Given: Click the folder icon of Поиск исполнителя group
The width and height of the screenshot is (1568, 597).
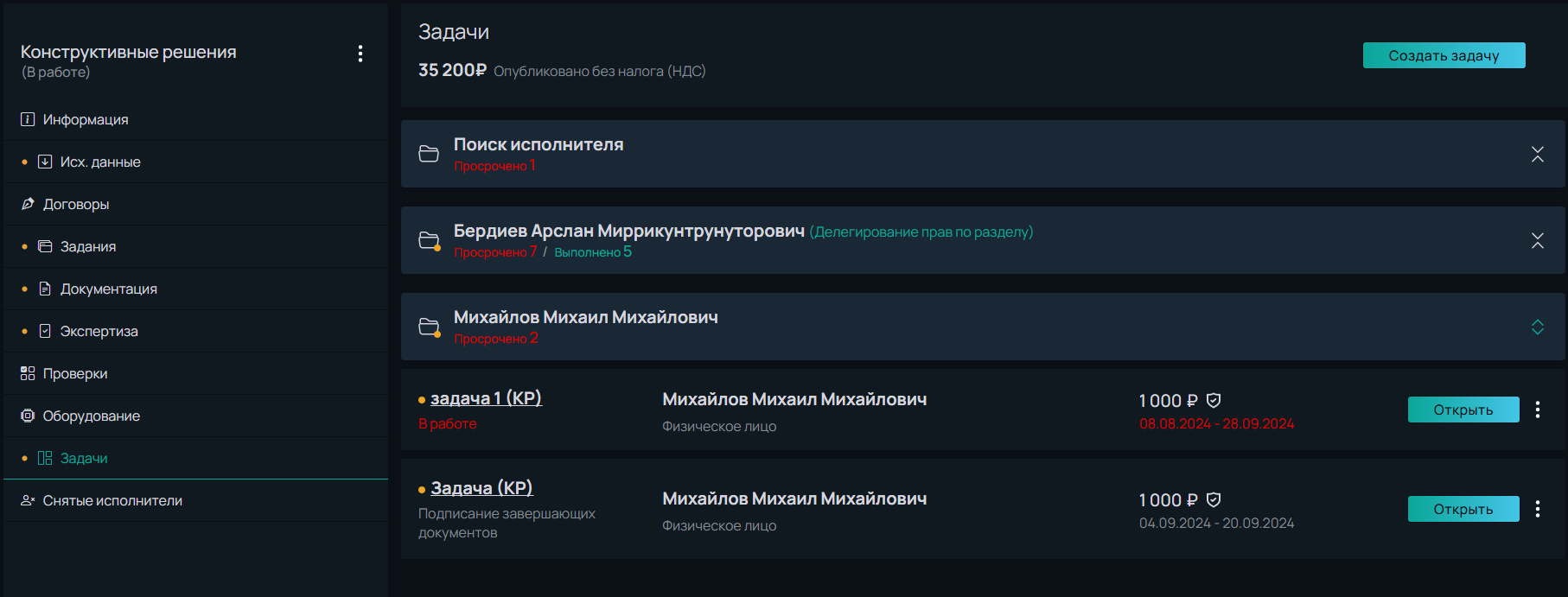Looking at the screenshot, I should [x=429, y=154].
